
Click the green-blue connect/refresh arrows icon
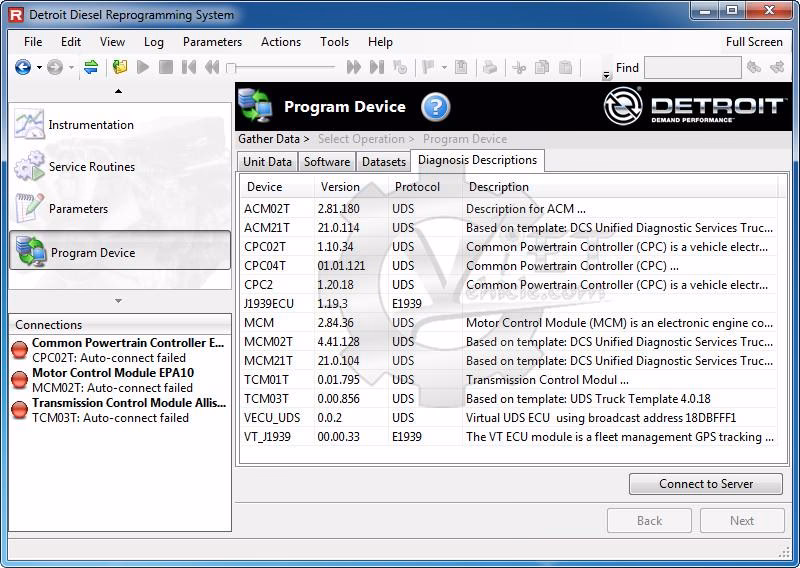pos(91,67)
